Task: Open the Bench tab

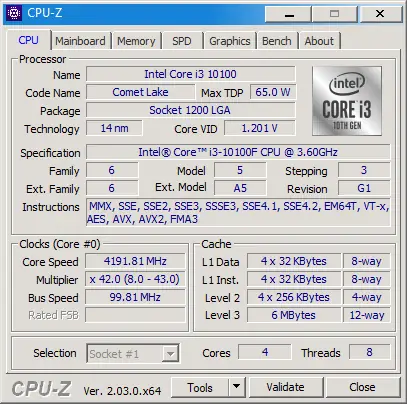Action: coord(277,41)
